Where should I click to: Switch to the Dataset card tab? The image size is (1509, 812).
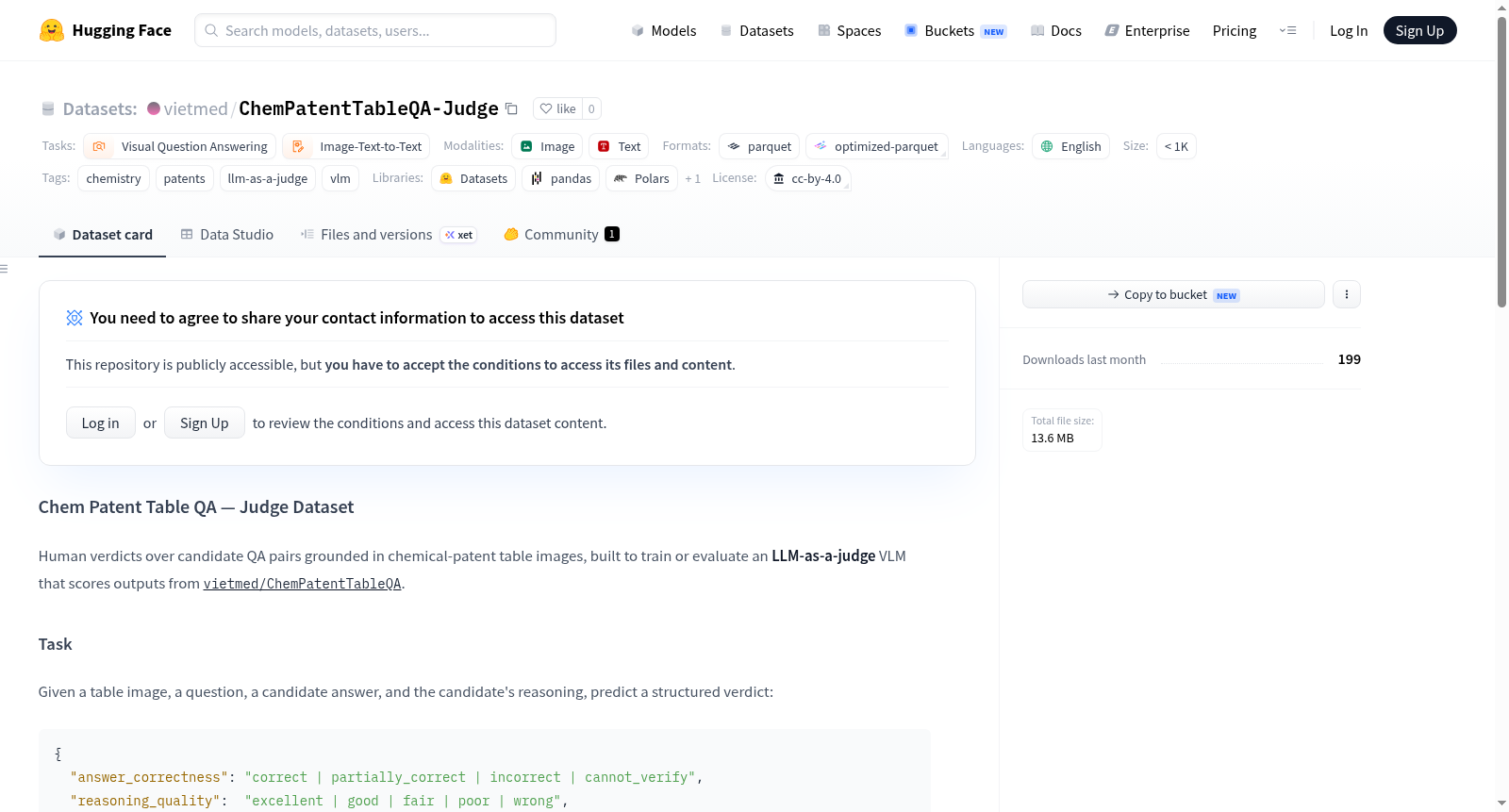pyautogui.click(x=102, y=235)
